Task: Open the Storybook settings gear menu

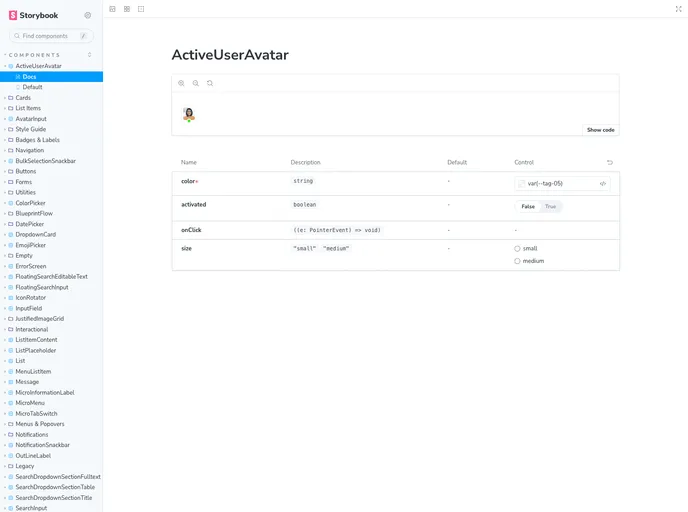Action: 88,15
